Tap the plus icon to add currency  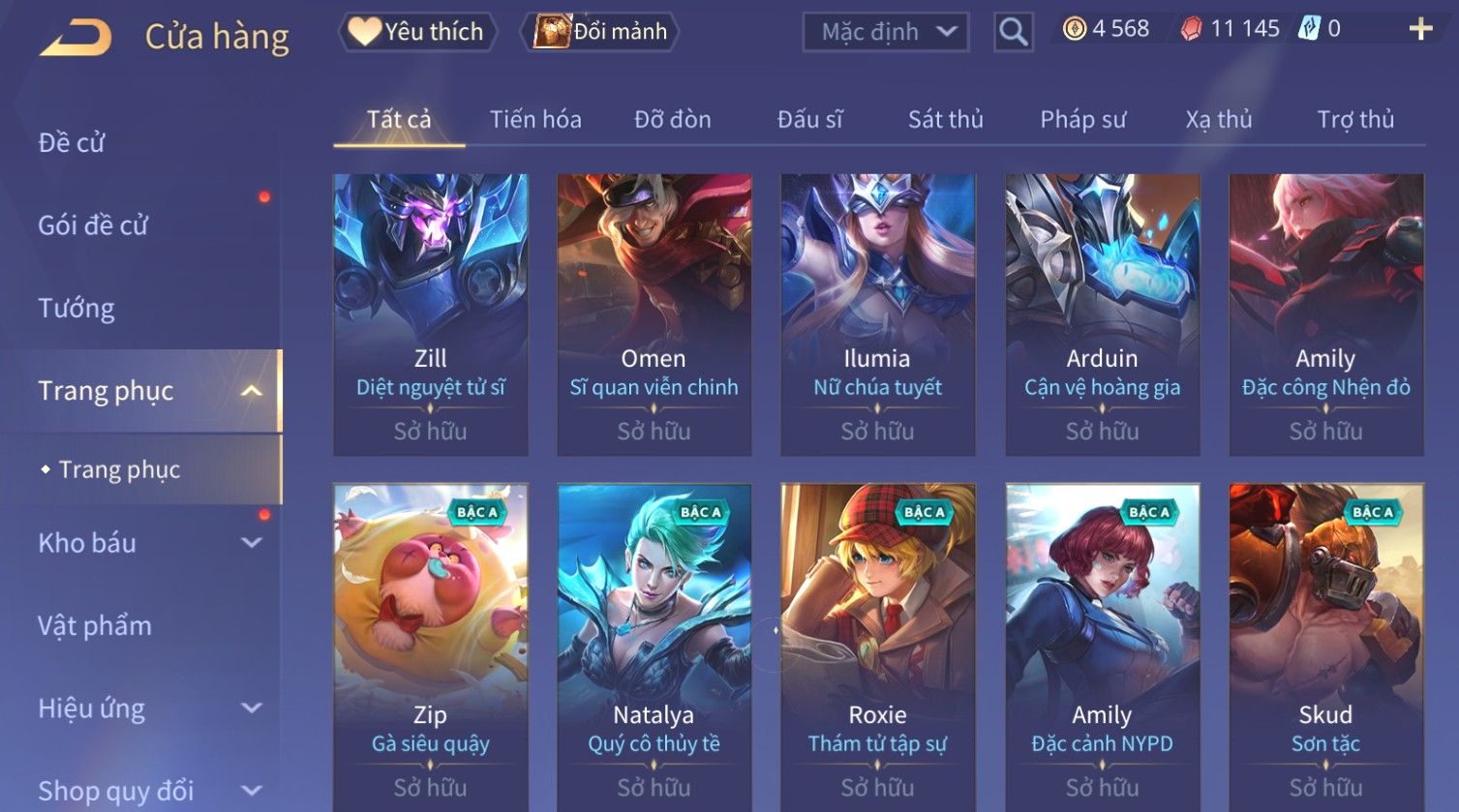[1420, 29]
